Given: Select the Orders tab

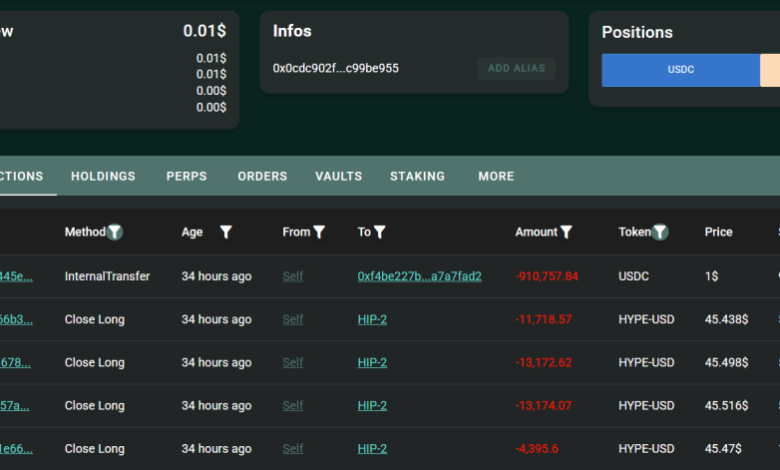Looking at the screenshot, I should click(262, 176).
